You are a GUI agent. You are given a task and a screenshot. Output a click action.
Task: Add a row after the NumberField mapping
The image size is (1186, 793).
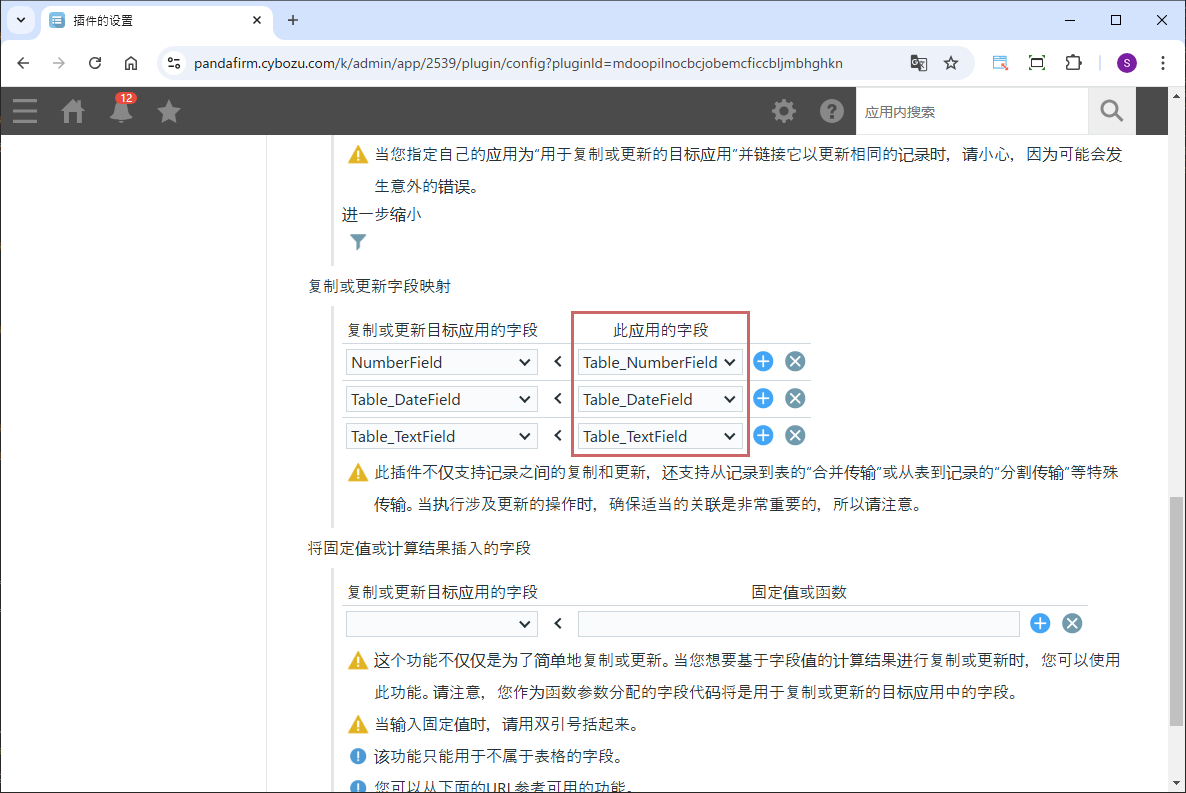click(763, 362)
